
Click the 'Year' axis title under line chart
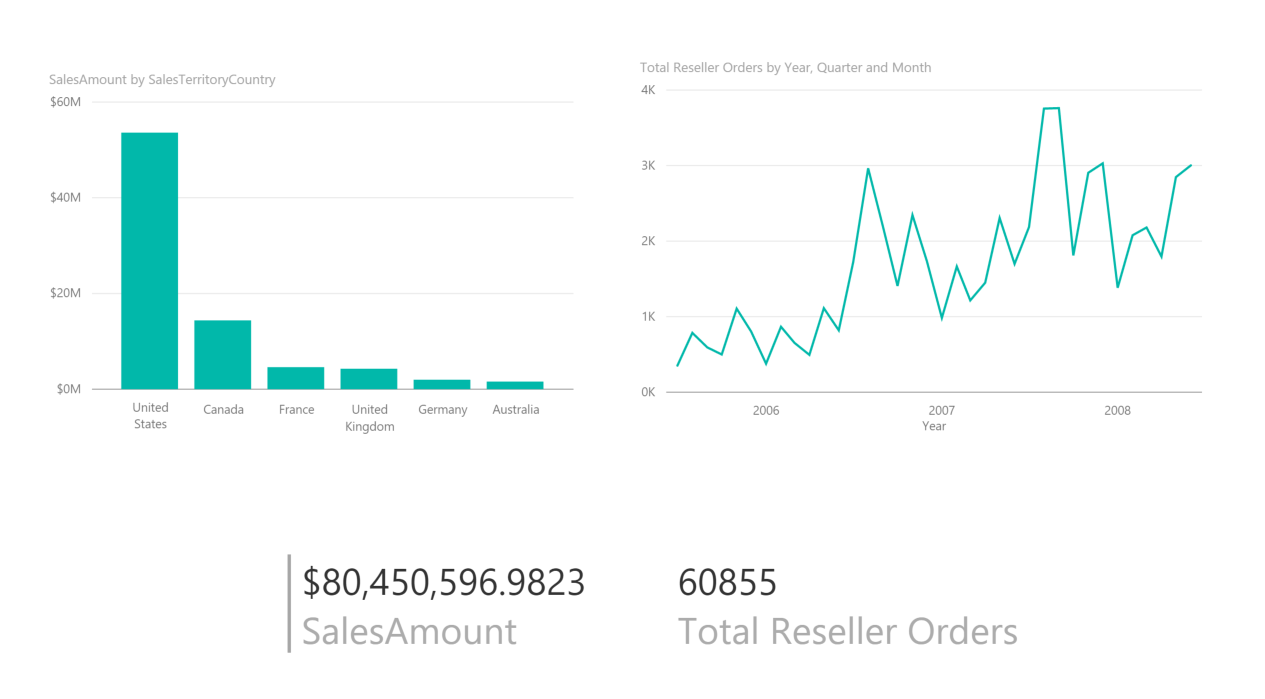pyautogui.click(x=934, y=426)
